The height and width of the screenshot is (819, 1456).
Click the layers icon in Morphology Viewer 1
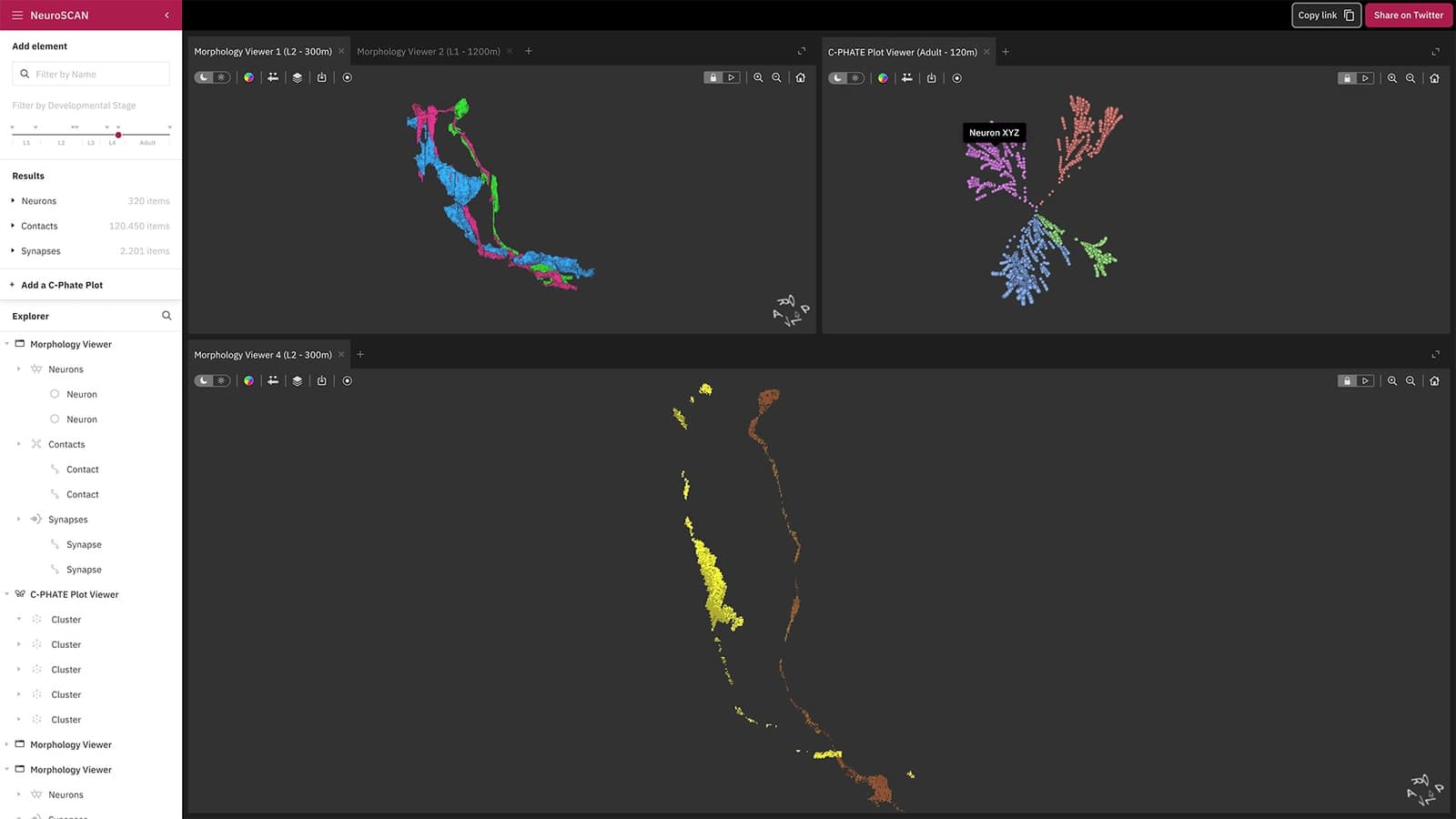(298, 77)
